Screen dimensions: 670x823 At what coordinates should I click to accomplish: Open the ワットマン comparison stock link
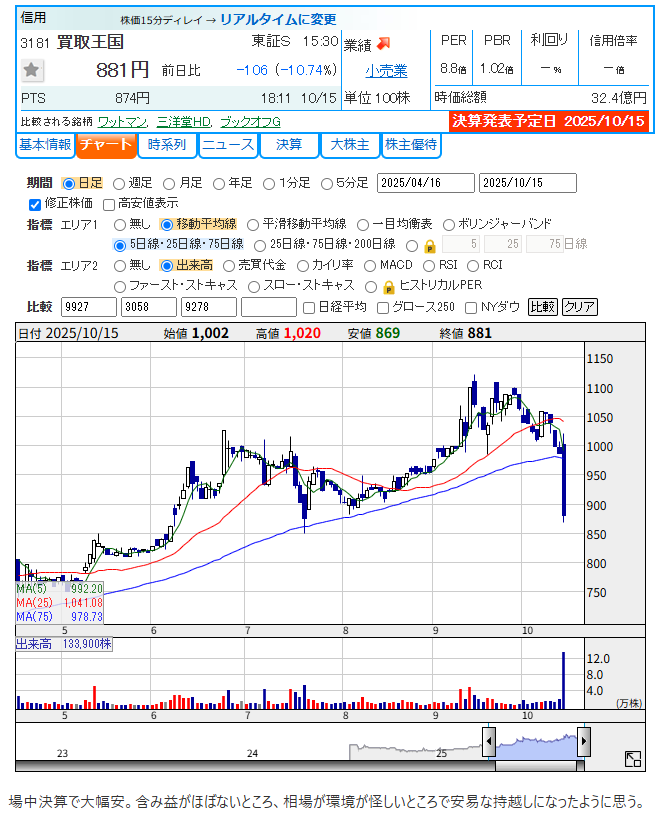pyautogui.click(x=122, y=122)
